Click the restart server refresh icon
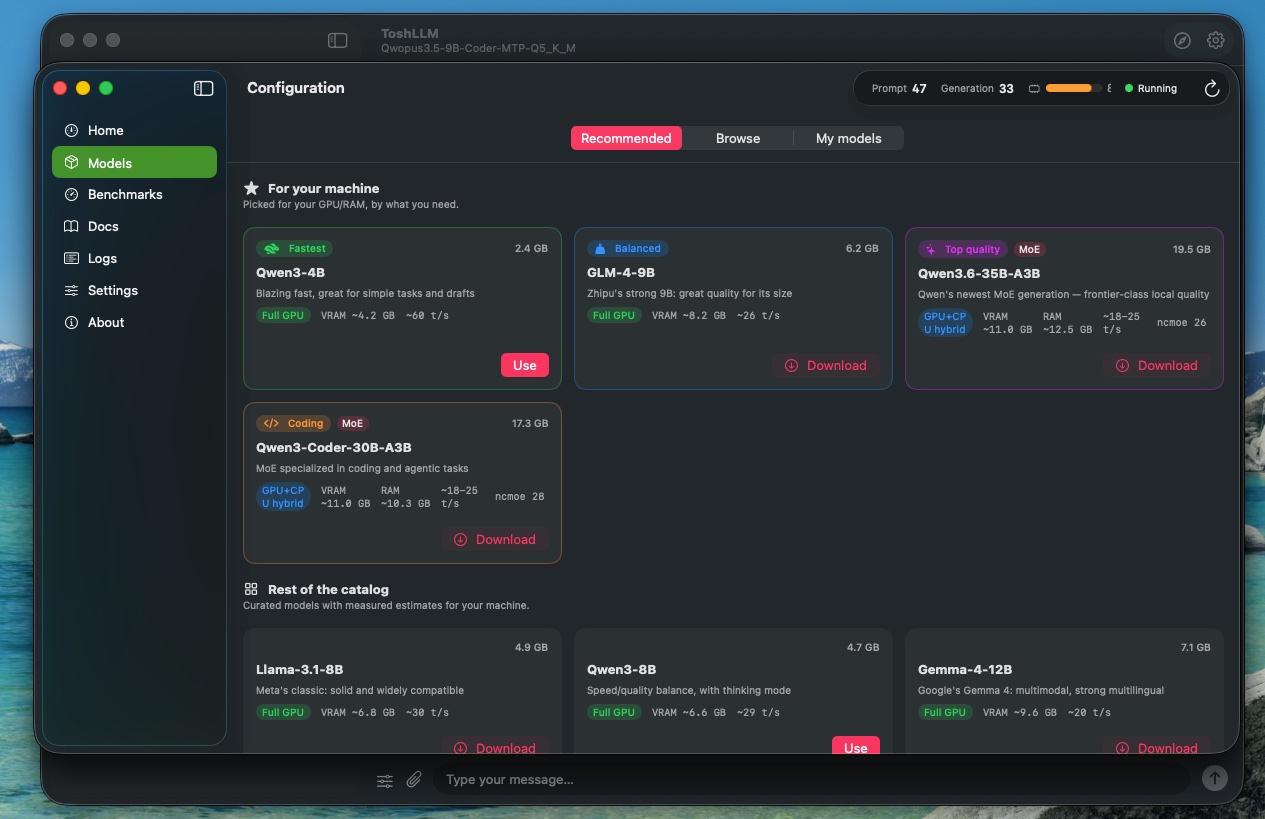Image resolution: width=1265 pixels, height=819 pixels. point(1212,88)
